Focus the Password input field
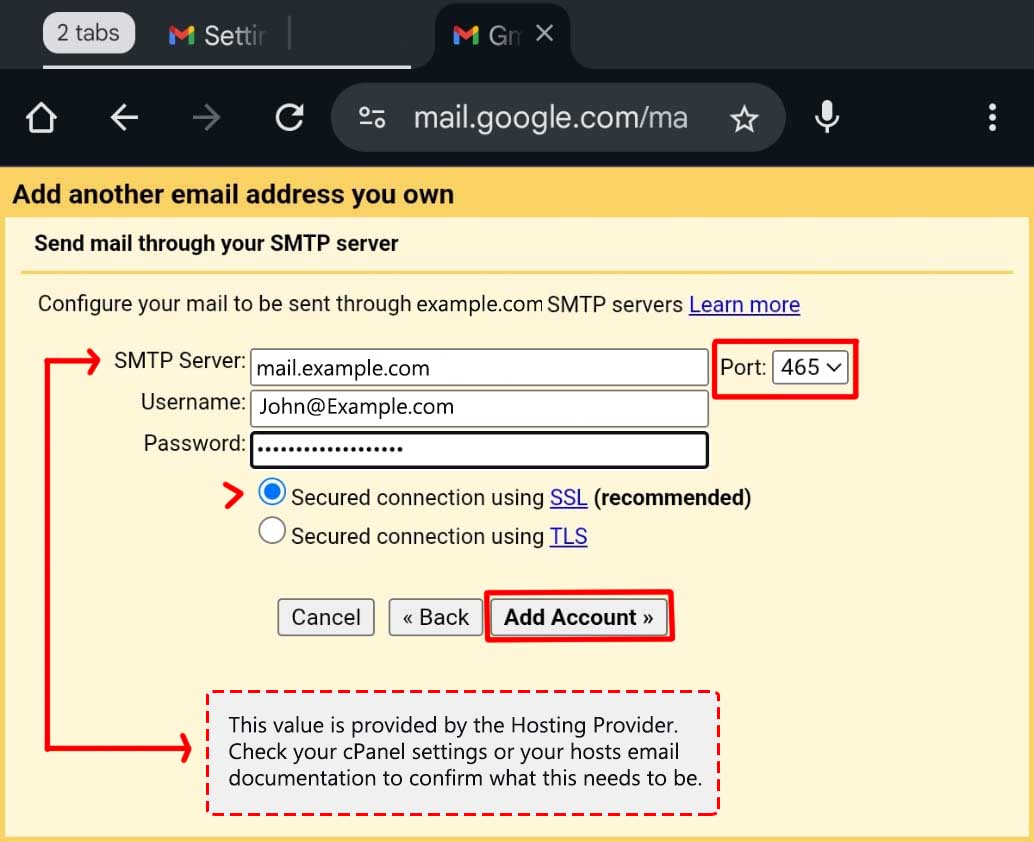Viewport: 1034px width, 842px height. 478,450
